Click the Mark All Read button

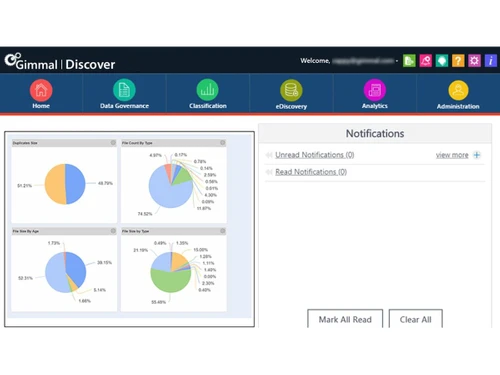pos(345,319)
